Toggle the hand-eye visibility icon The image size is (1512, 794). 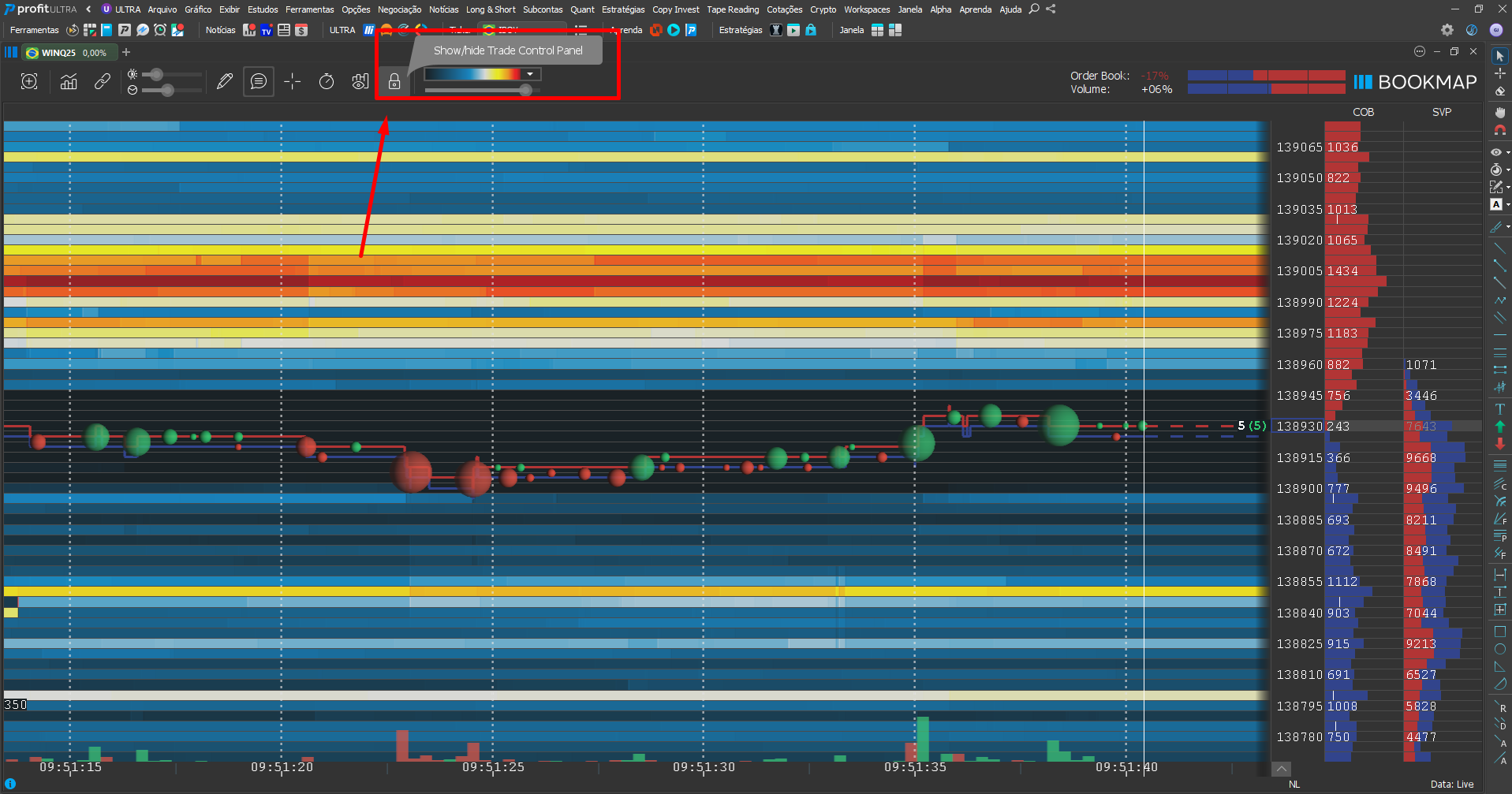(360, 81)
